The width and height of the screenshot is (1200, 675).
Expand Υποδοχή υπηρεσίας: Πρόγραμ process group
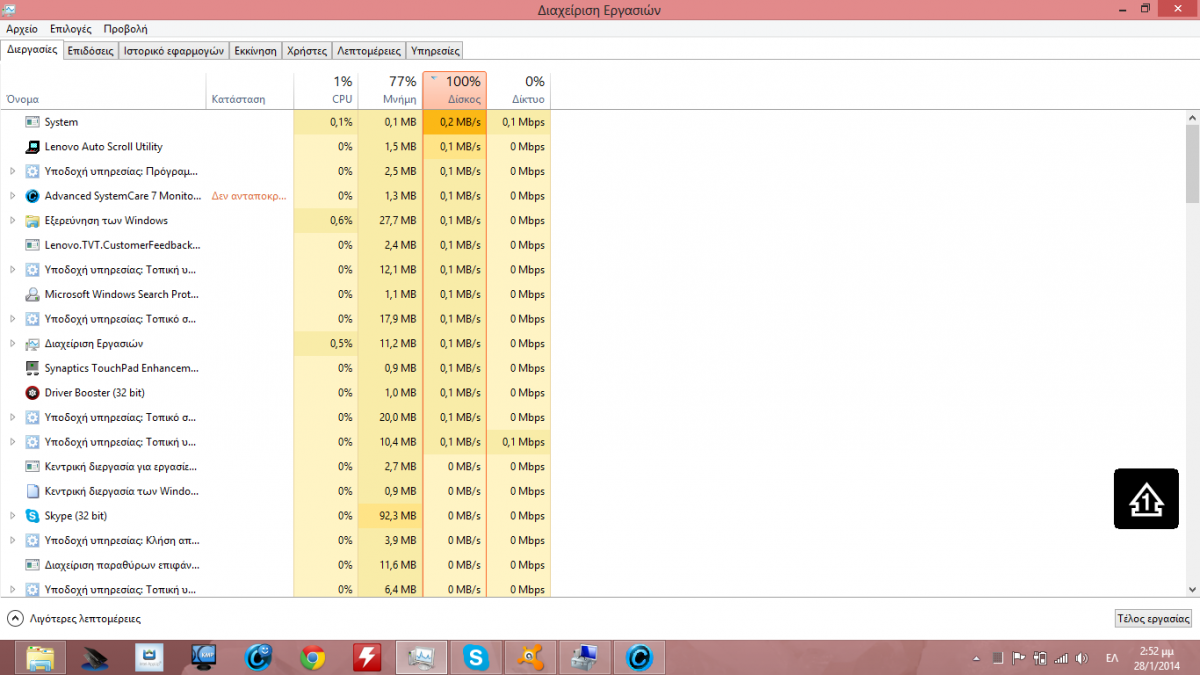click(12, 171)
